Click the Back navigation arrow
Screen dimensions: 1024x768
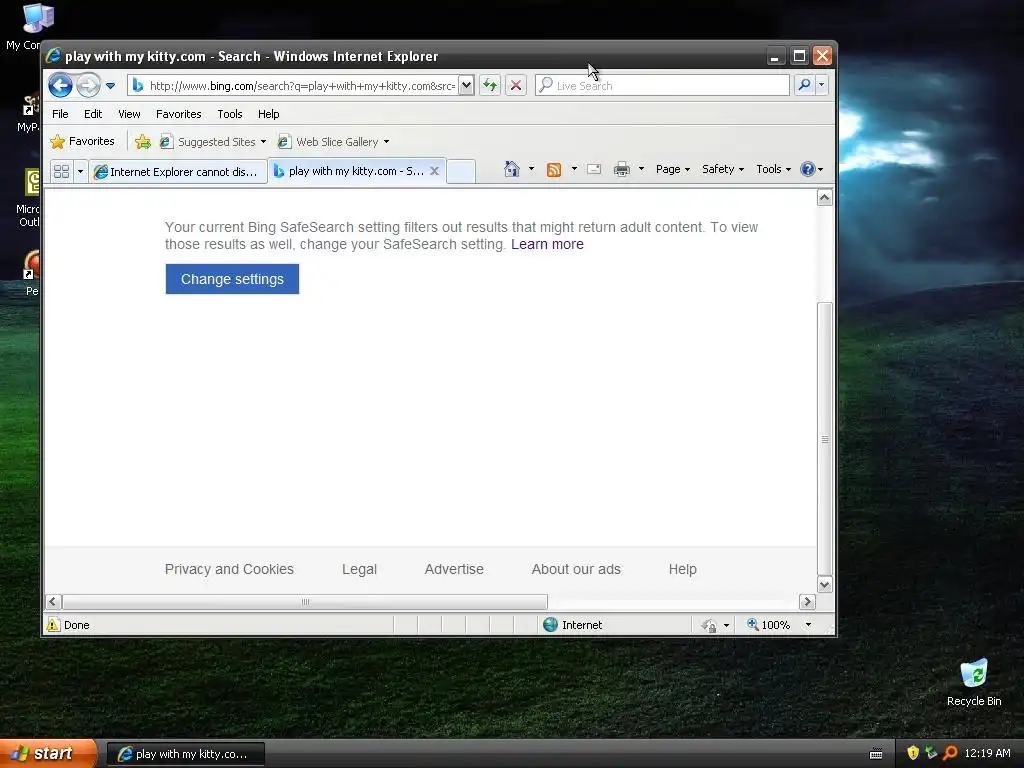pyautogui.click(x=60, y=85)
